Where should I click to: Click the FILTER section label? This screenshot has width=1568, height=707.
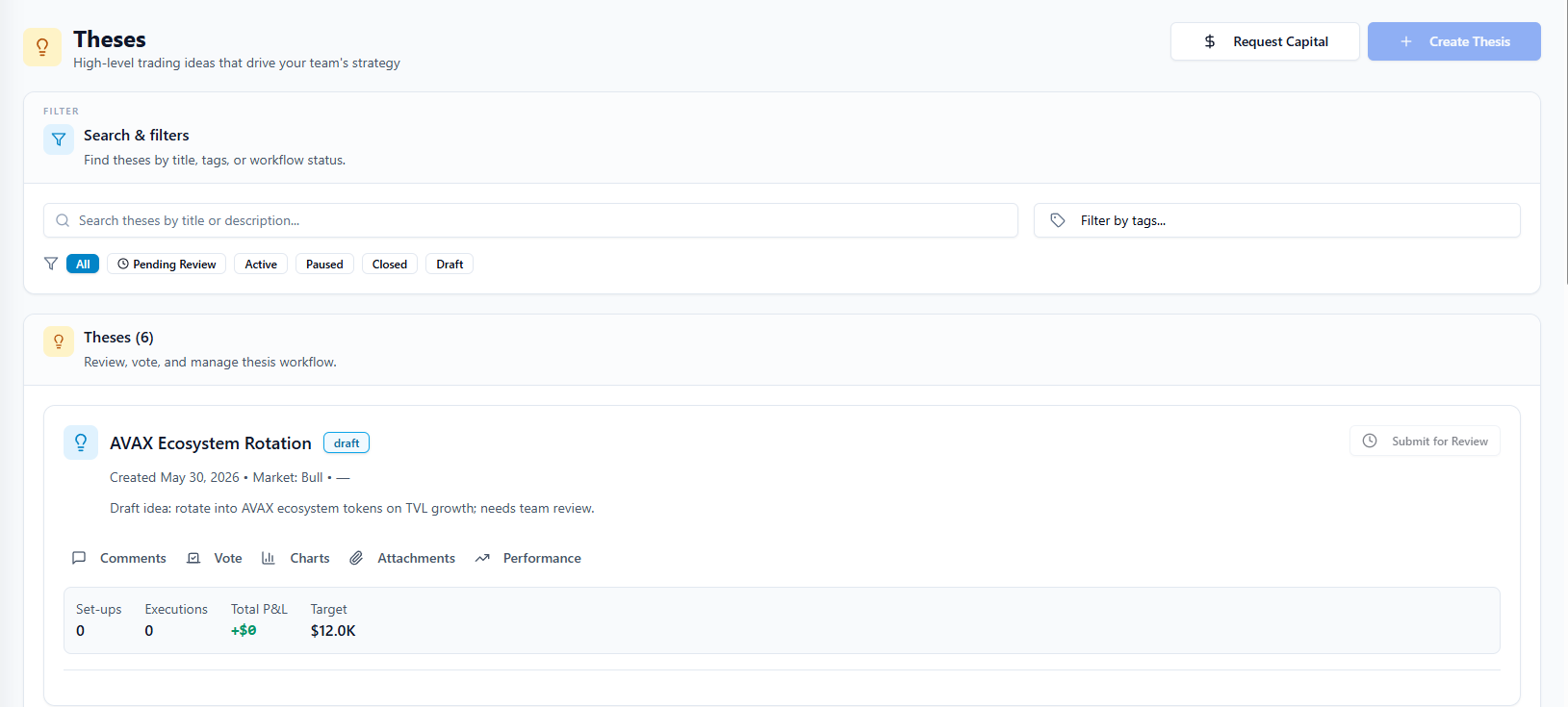(61, 112)
